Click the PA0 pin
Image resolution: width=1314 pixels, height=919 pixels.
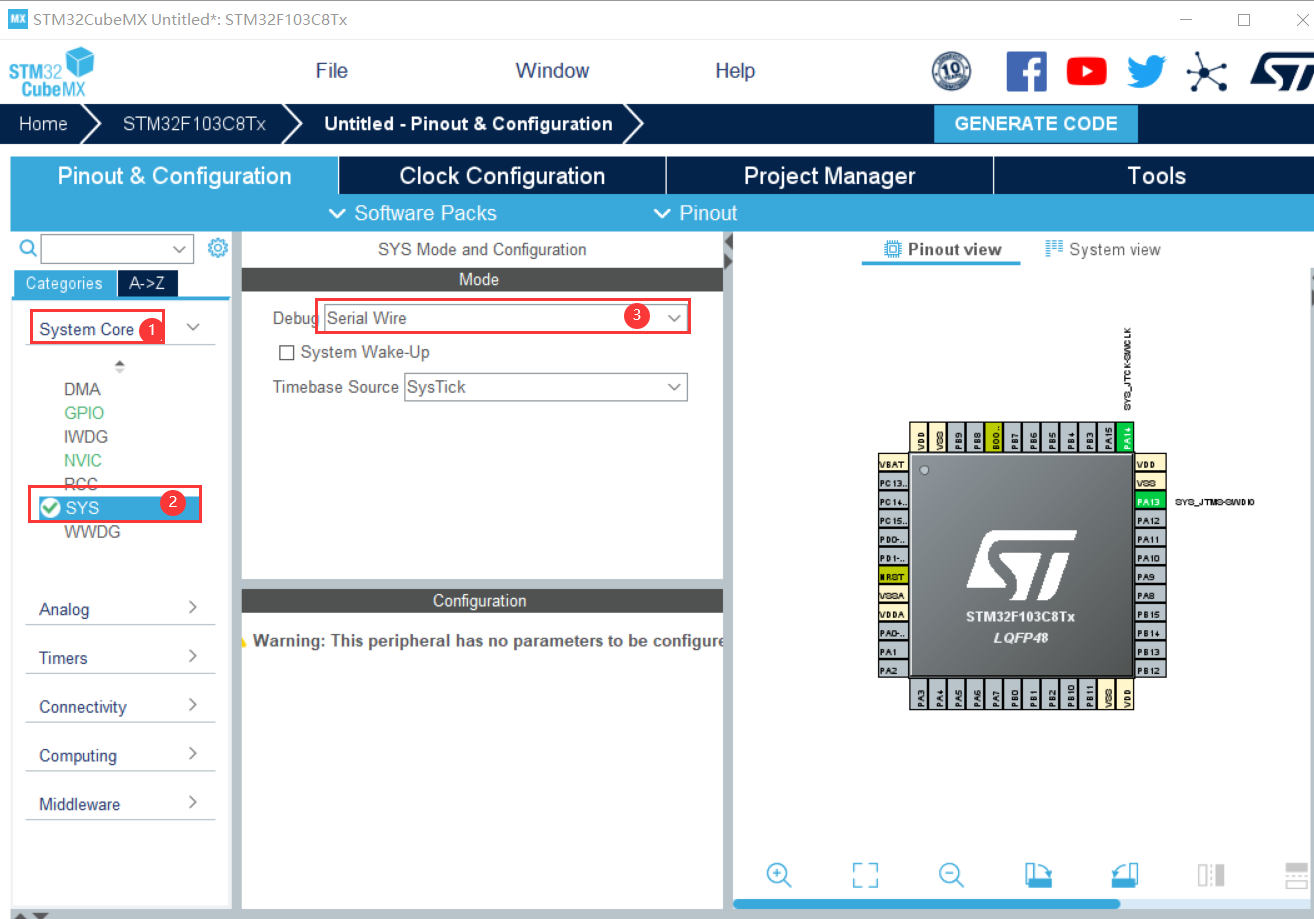(893, 633)
